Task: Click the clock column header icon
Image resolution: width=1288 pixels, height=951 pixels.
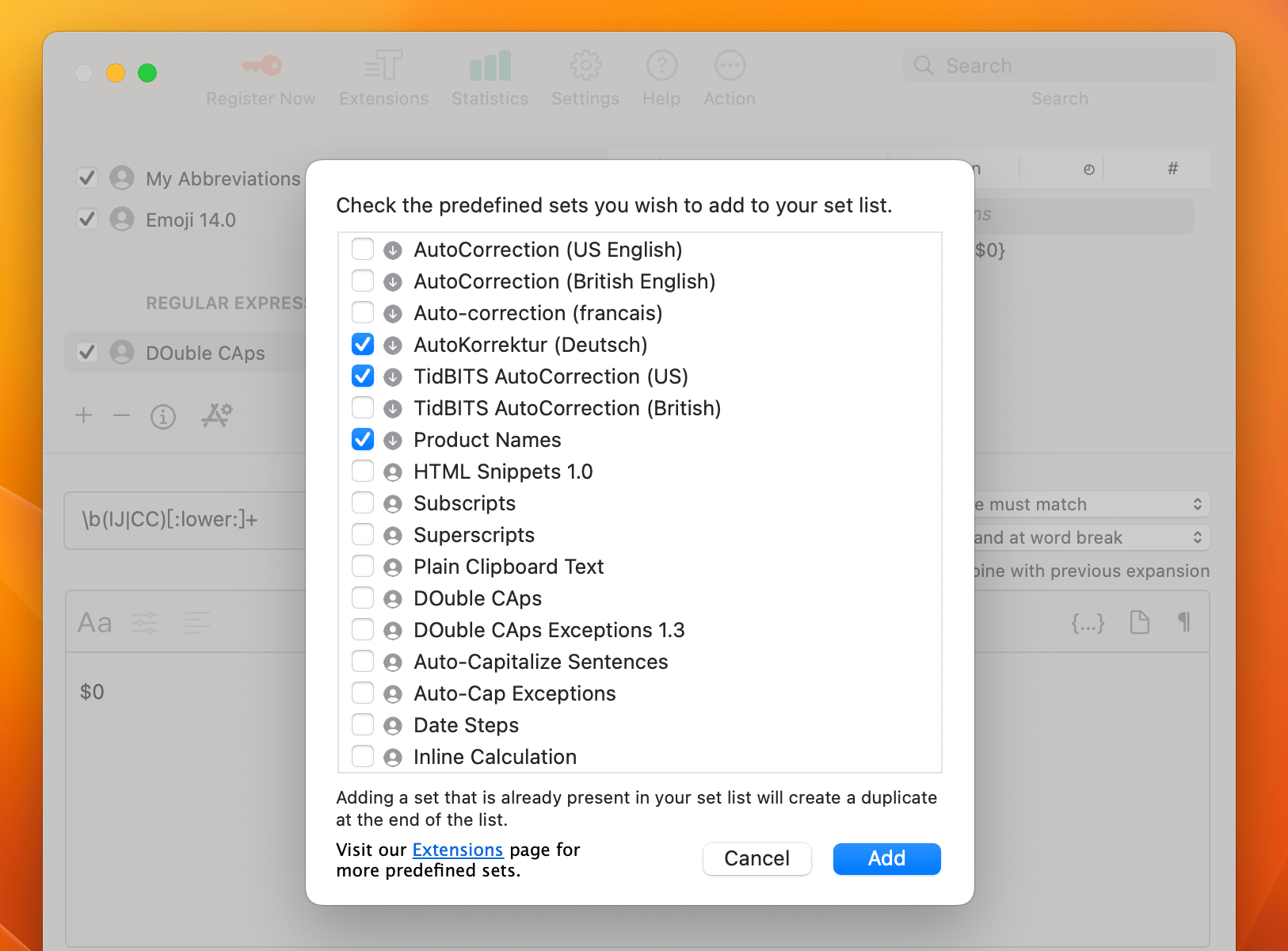Action: (1089, 169)
